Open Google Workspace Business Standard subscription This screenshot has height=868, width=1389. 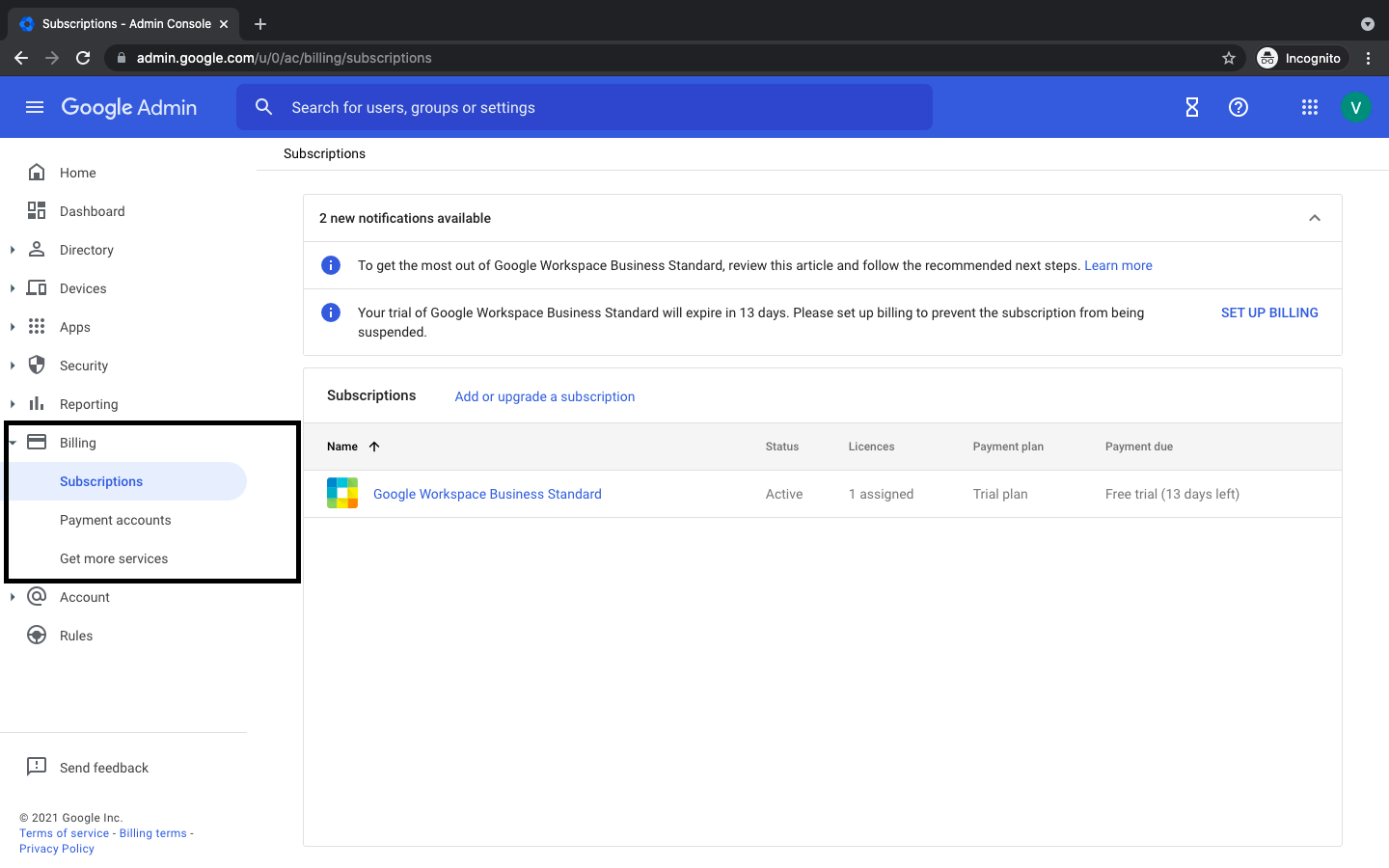point(487,494)
